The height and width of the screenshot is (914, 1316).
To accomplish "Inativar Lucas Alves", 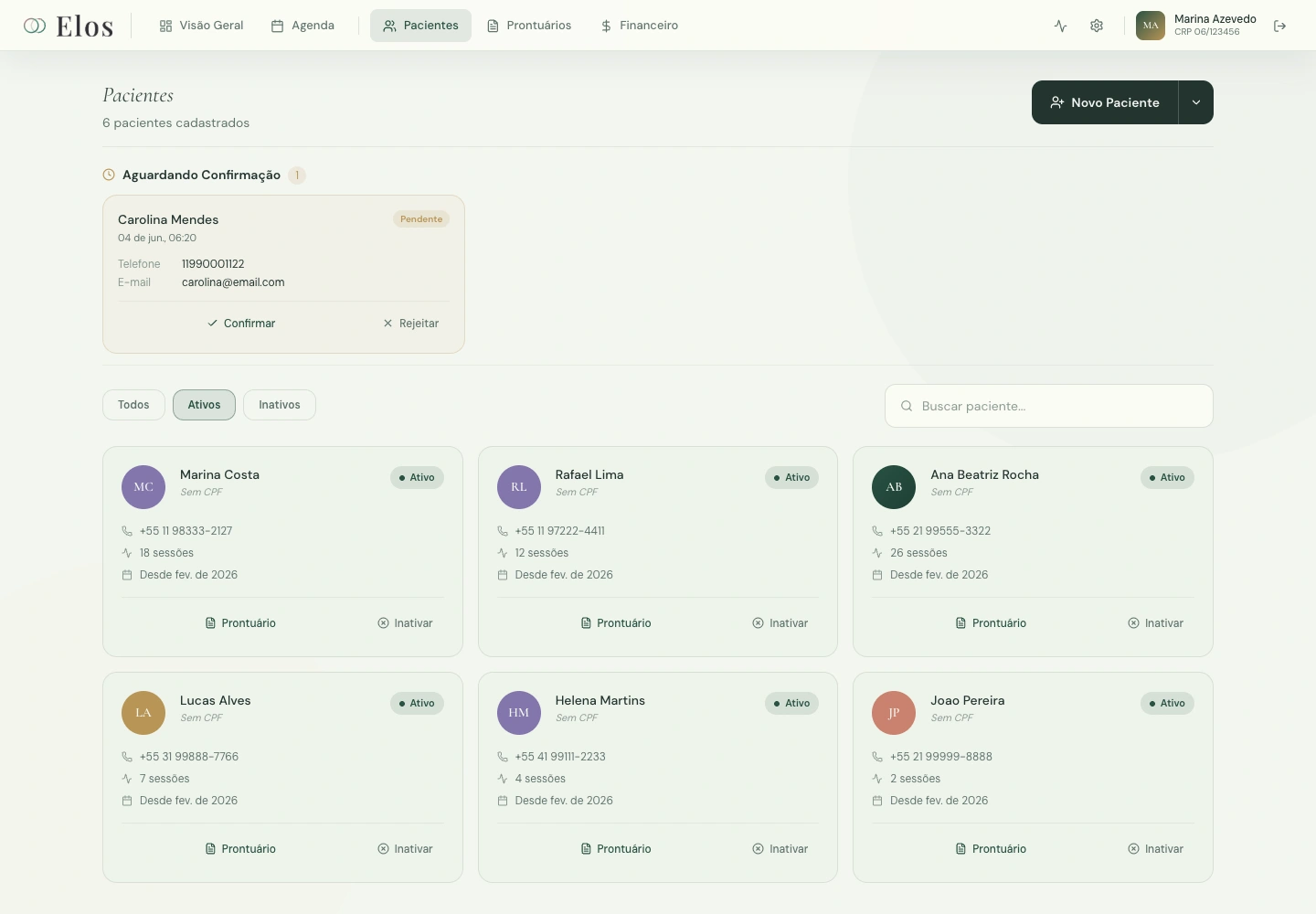I will click(x=405, y=849).
